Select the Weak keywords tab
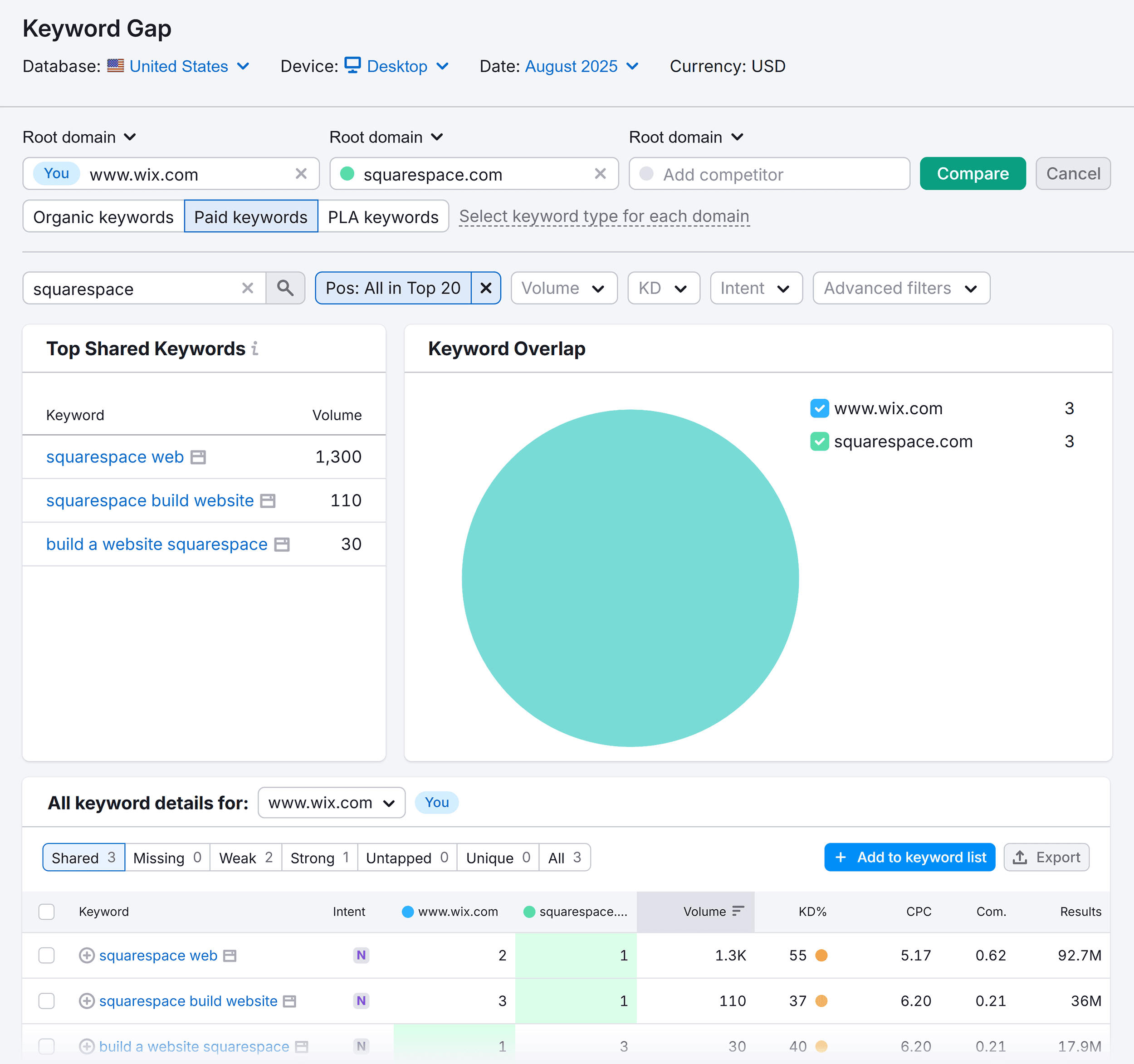The height and width of the screenshot is (1064, 1134). pyautogui.click(x=245, y=858)
